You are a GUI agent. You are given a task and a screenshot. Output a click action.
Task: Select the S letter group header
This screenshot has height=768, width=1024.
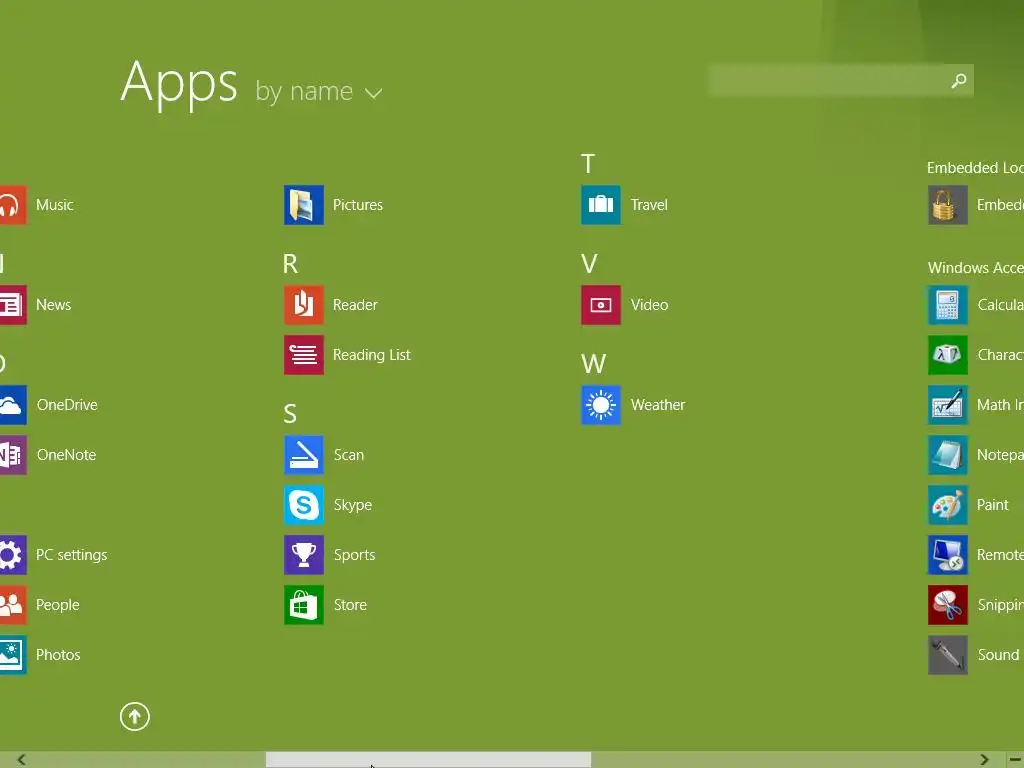tap(290, 414)
